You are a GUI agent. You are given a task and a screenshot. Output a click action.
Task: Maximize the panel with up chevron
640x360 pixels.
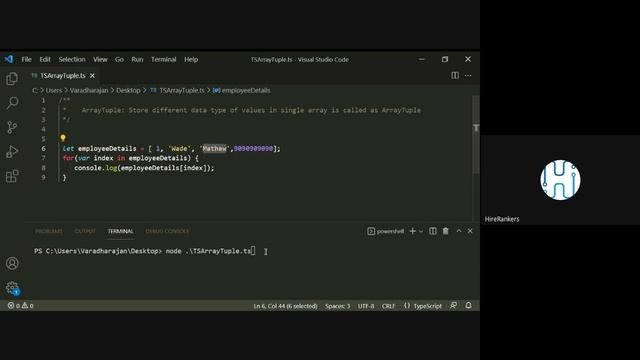459,231
